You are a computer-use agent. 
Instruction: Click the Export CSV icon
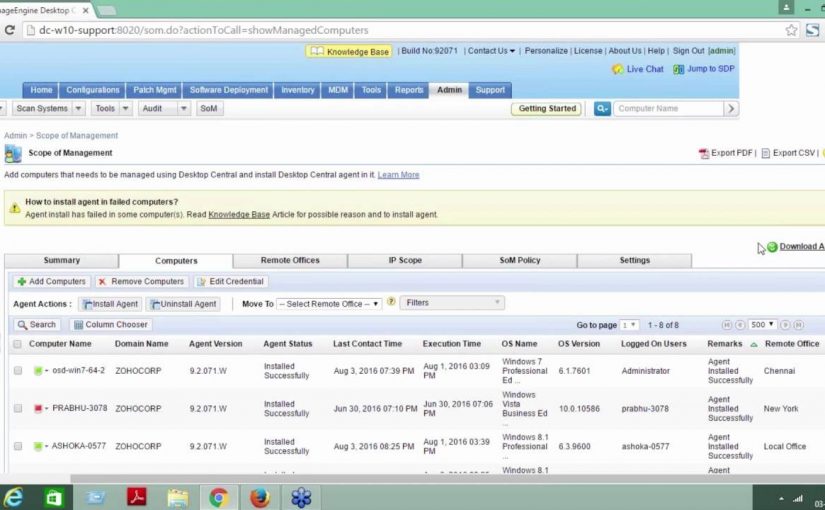(x=766, y=153)
